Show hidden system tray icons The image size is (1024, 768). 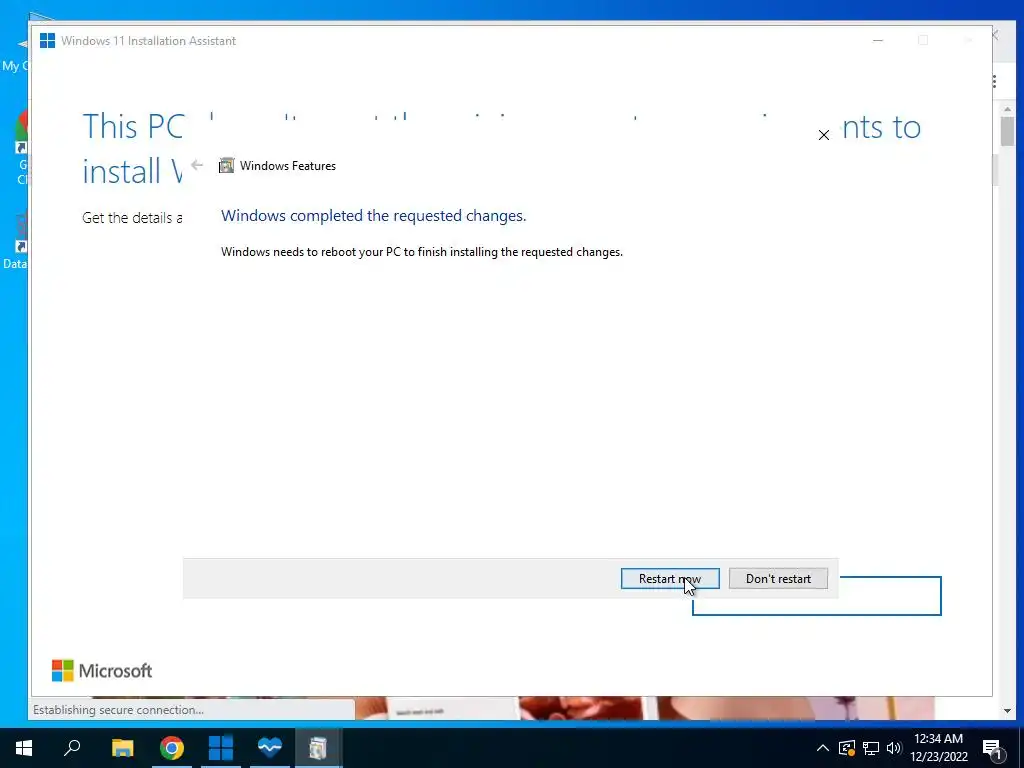point(822,748)
